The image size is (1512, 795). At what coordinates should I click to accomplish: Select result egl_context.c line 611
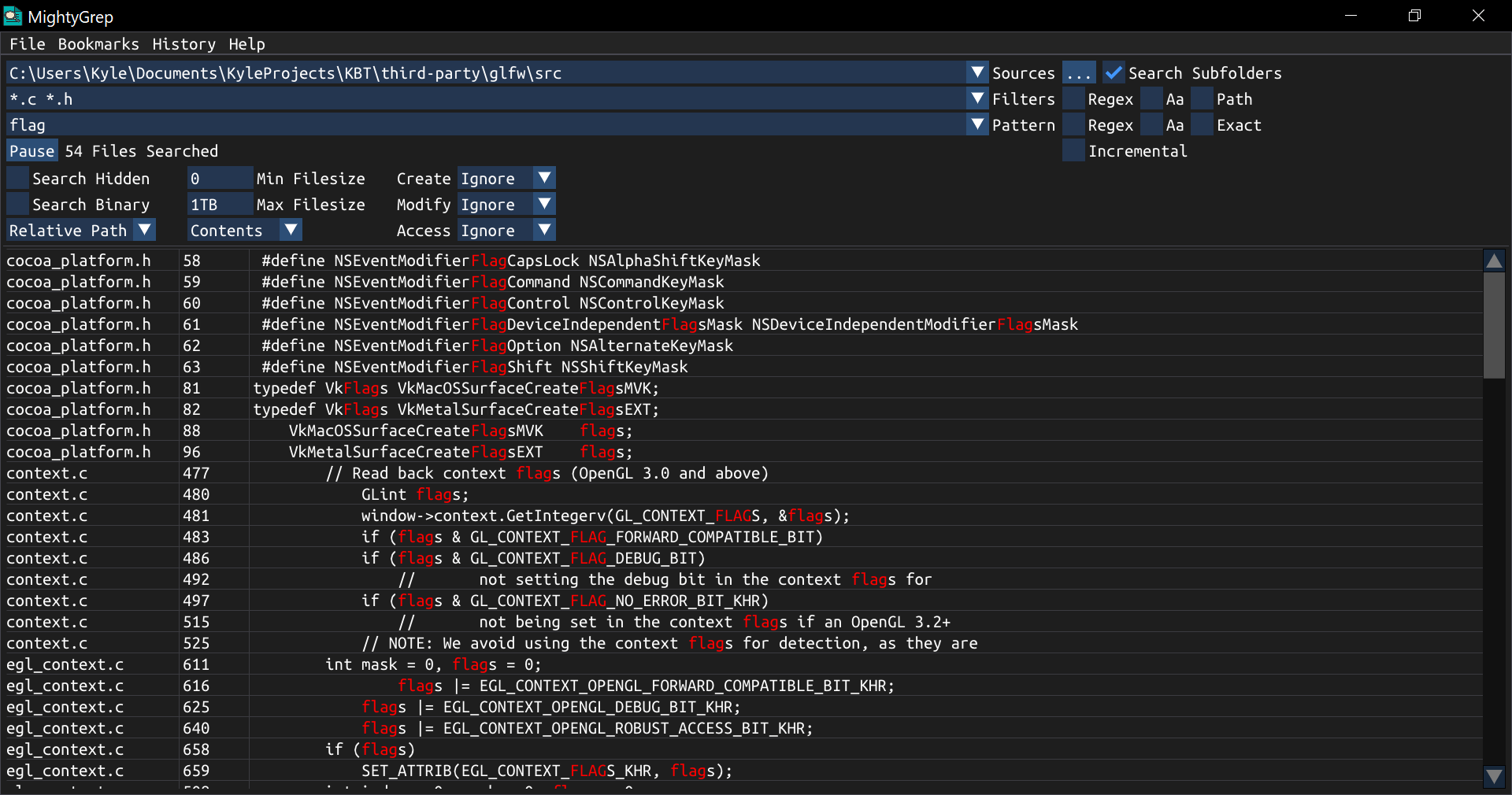743,664
